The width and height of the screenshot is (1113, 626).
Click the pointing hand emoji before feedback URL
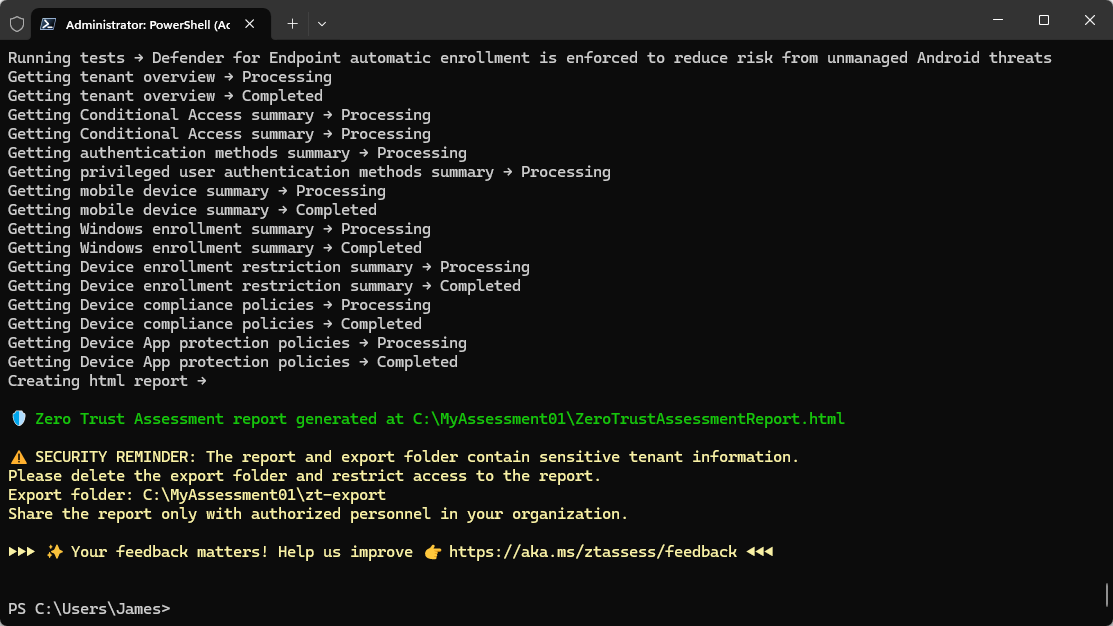pyautogui.click(x=432, y=552)
